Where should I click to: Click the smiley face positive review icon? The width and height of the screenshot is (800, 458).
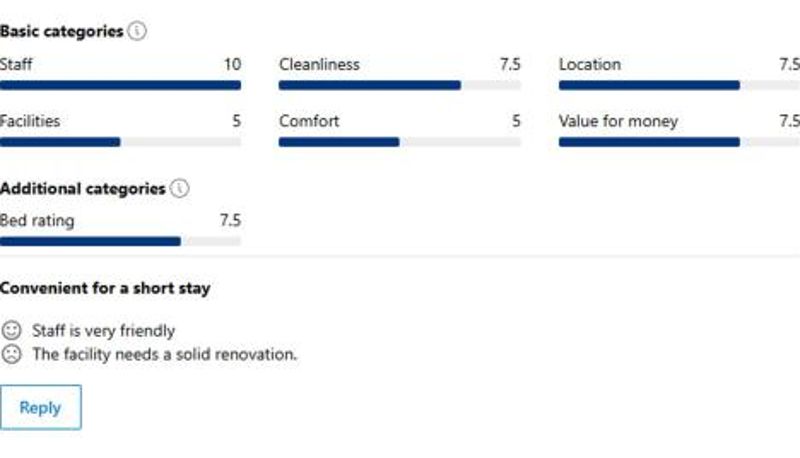11,330
